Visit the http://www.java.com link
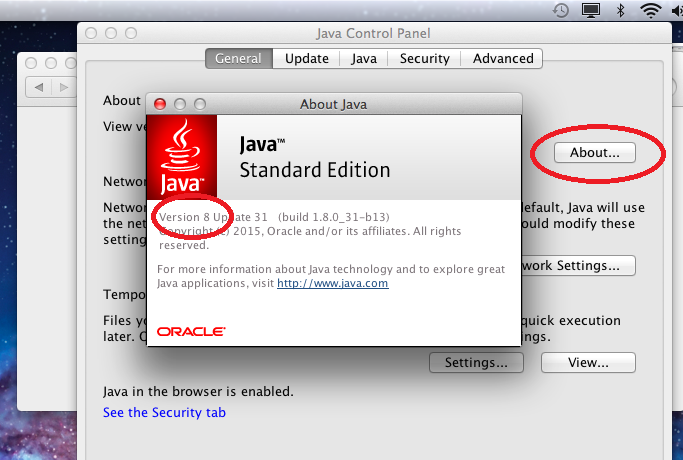The width and height of the screenshot is (683, 460). 332,283
